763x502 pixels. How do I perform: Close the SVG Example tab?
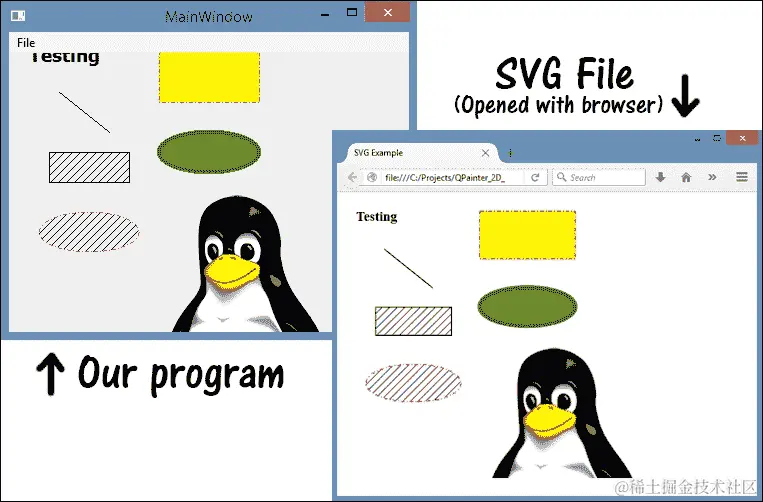485,153
